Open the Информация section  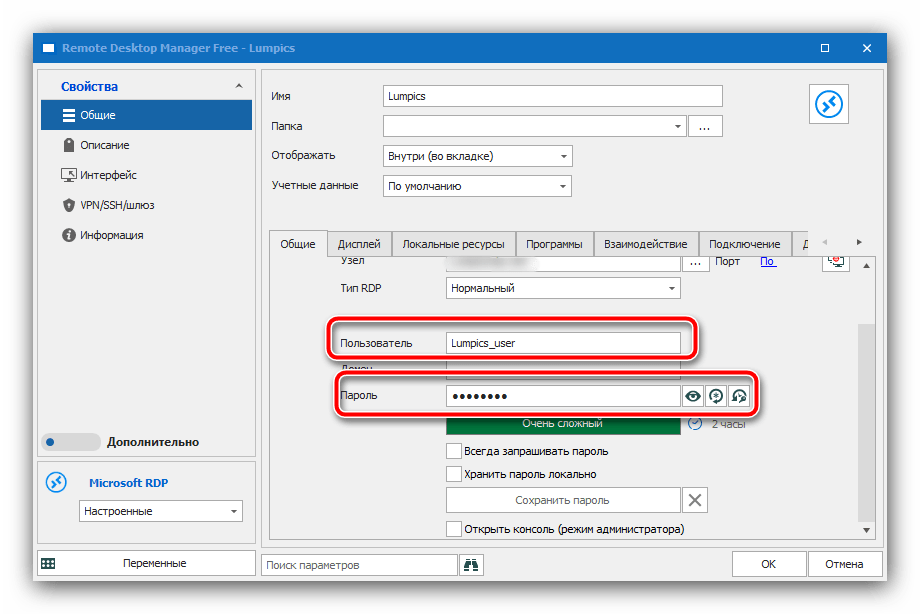111,235
